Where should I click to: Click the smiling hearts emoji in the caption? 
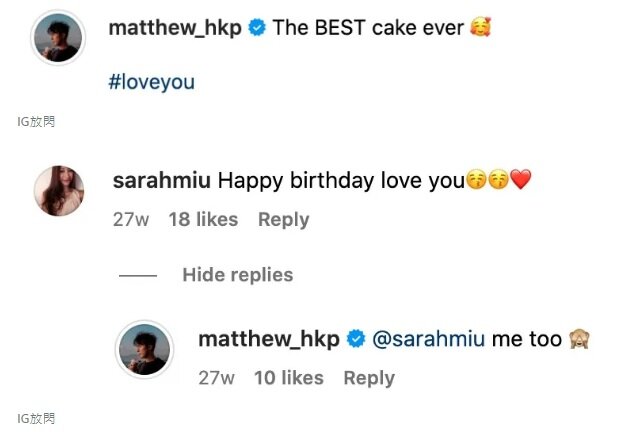click(480, 28)
